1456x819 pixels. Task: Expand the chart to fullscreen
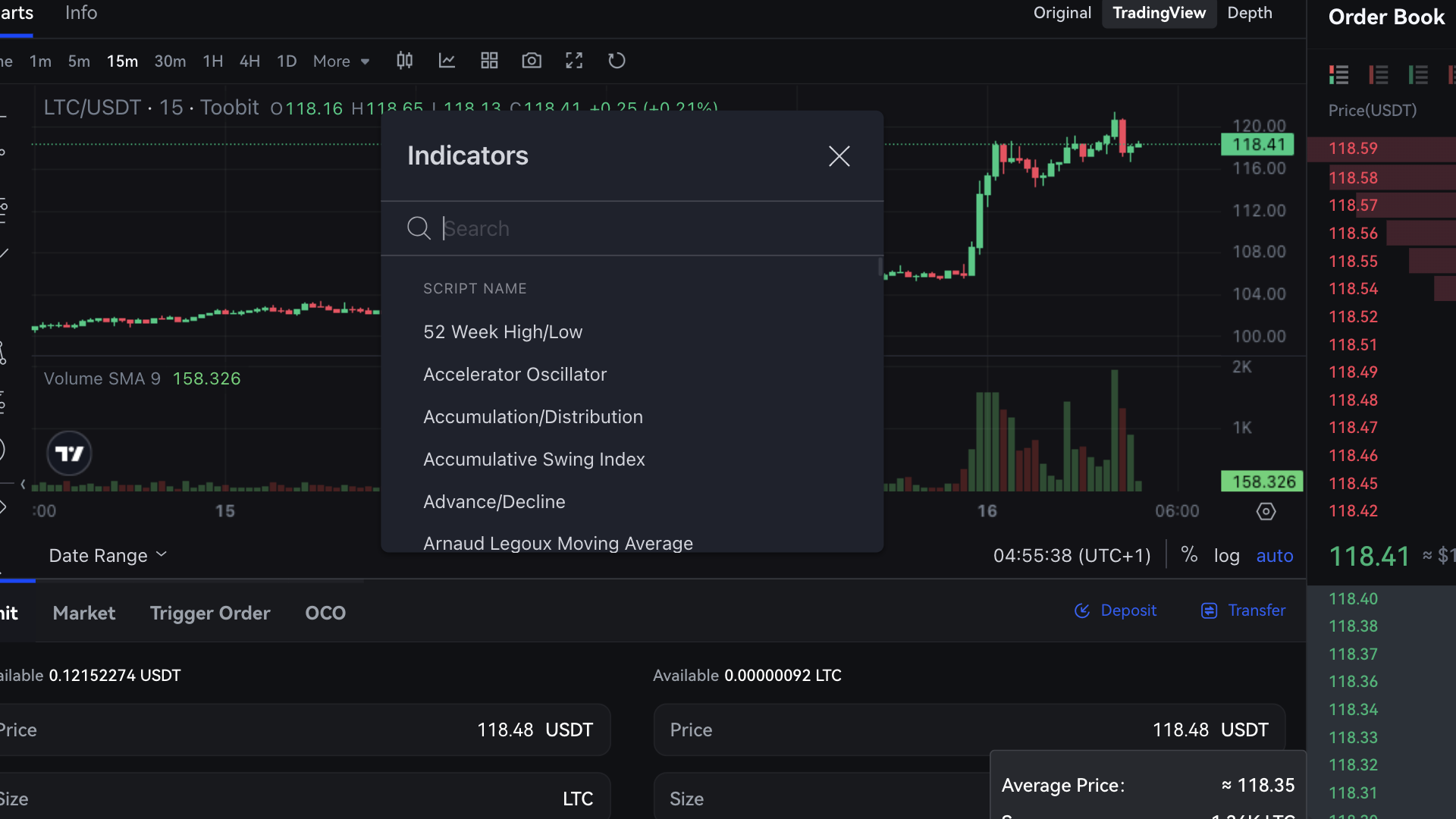[574, 61]
